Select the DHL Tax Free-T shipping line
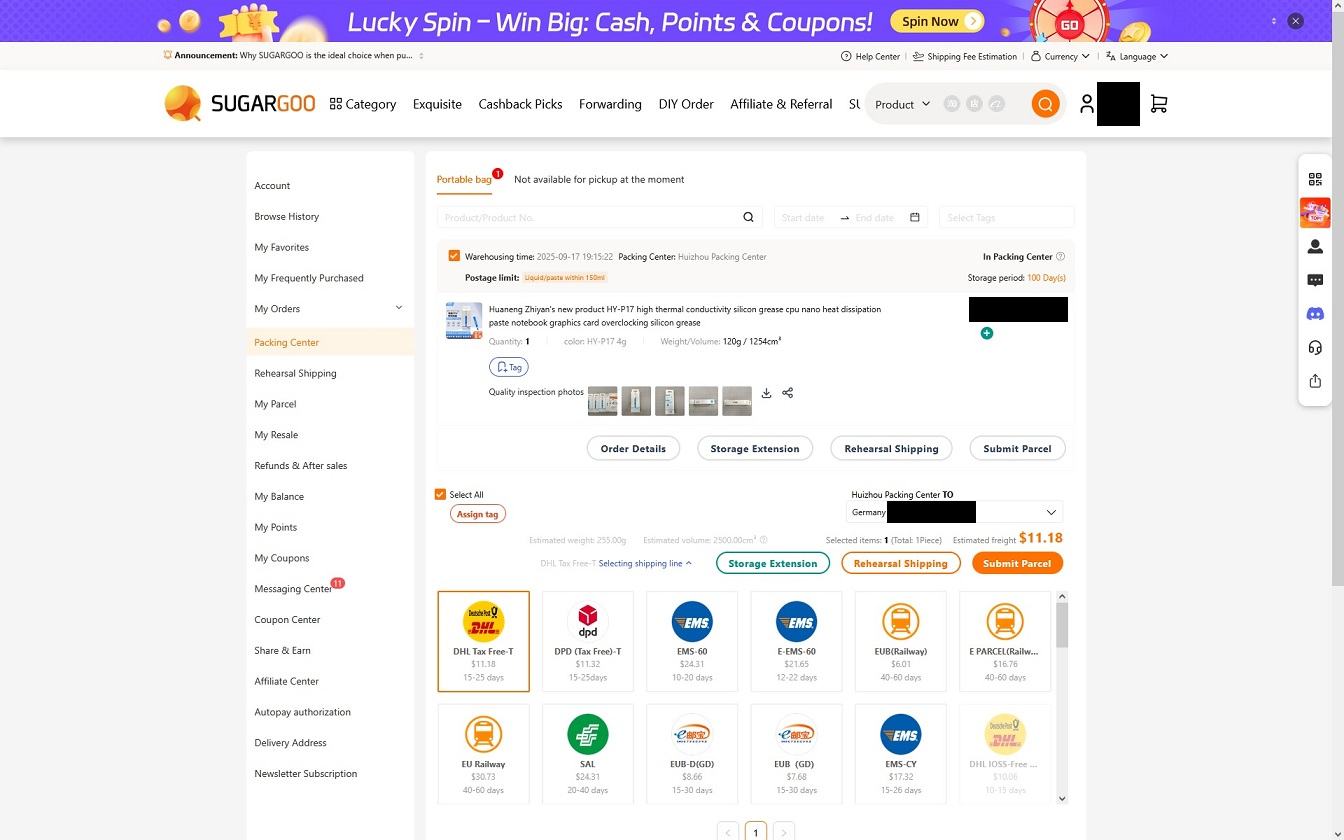 (484, 641)
